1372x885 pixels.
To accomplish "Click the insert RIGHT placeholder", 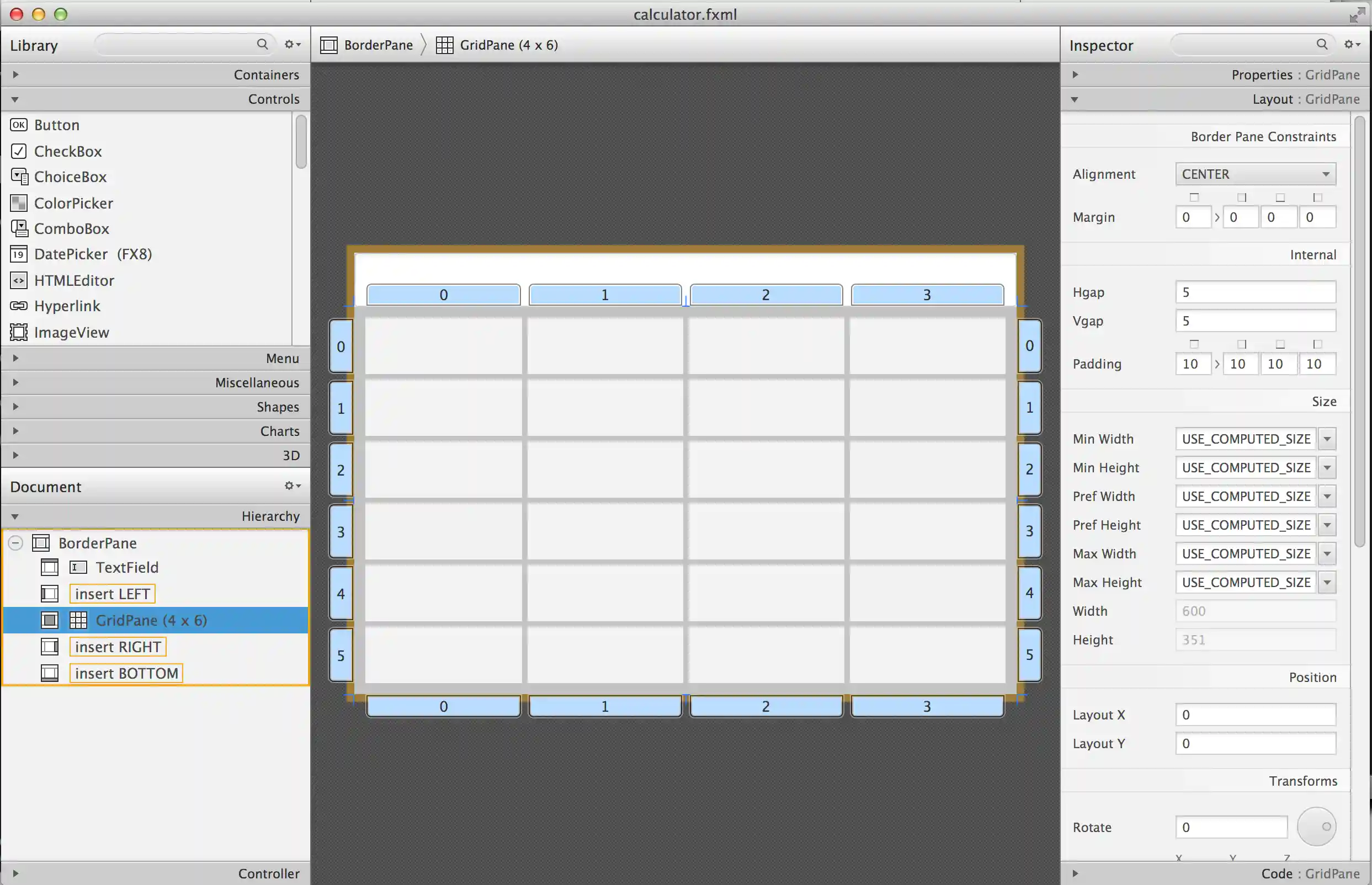I will coord(117,647).
